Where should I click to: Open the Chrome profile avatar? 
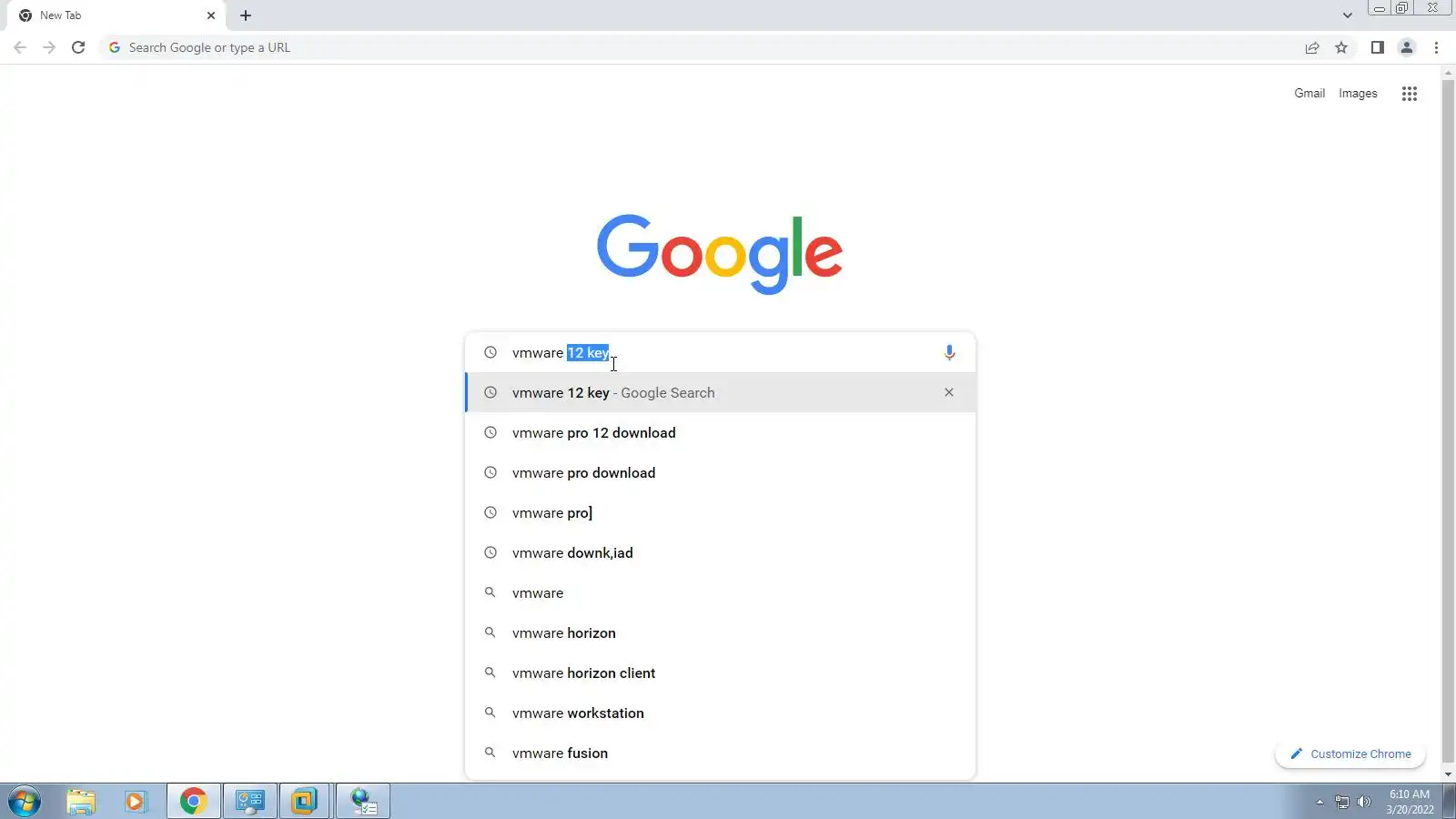1407,47
